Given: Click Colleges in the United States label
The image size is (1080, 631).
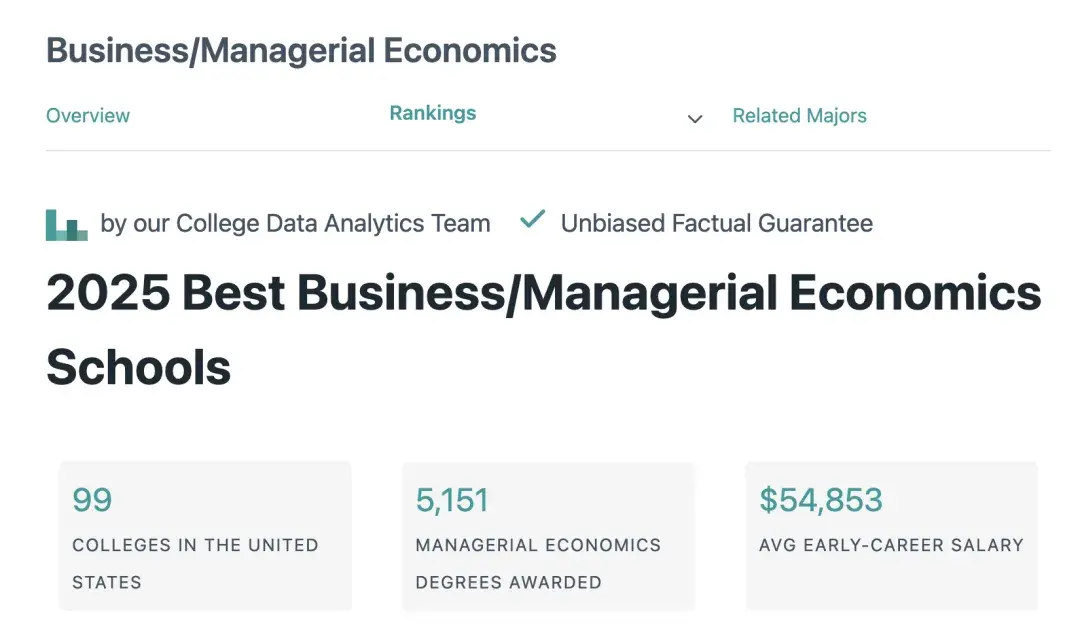Looking at the screenshot, I should (x=195, y=563).
